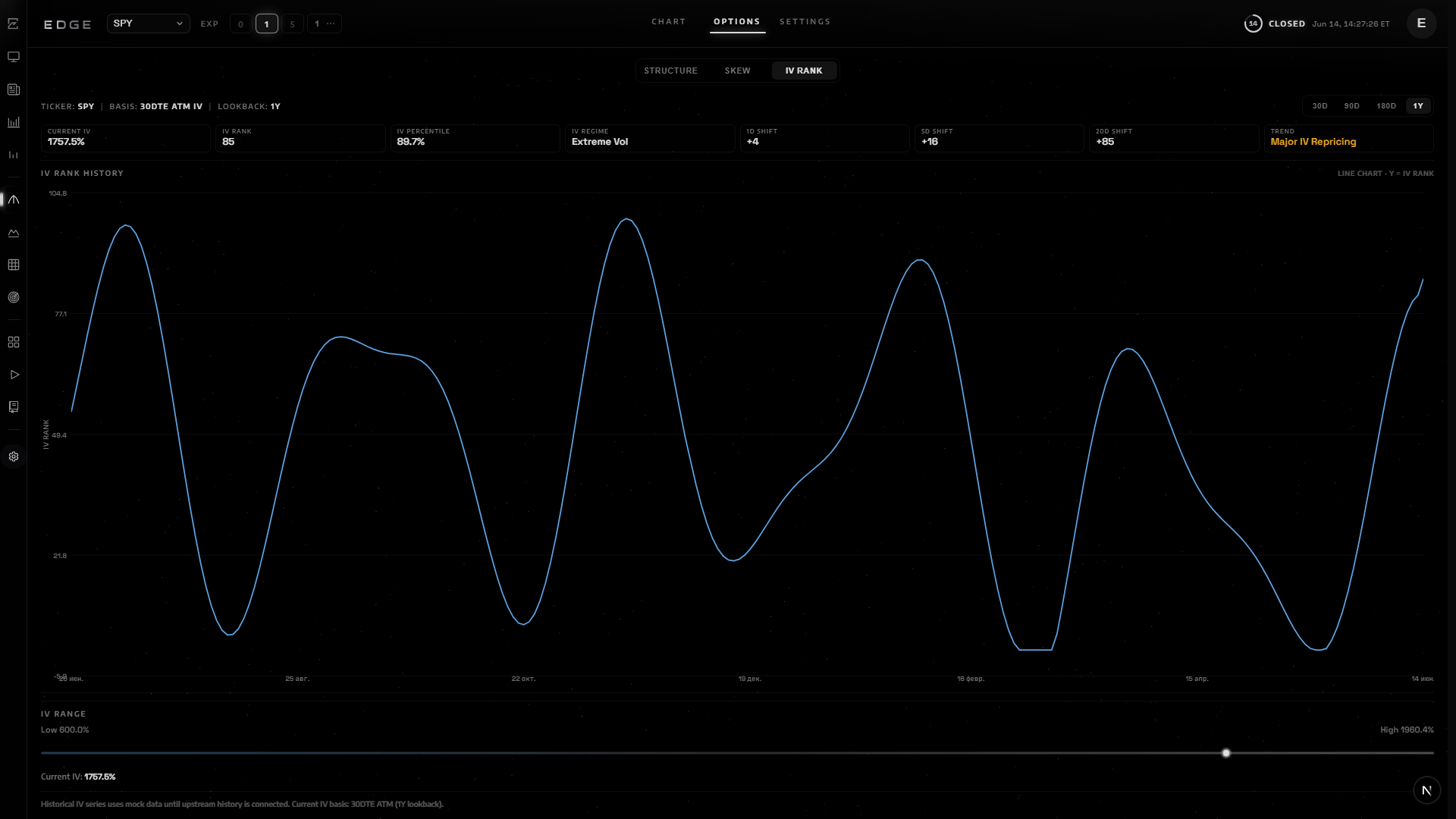
Task: Set lookback to 90D
Action: pyautogui.click(x=1352, y=106)
